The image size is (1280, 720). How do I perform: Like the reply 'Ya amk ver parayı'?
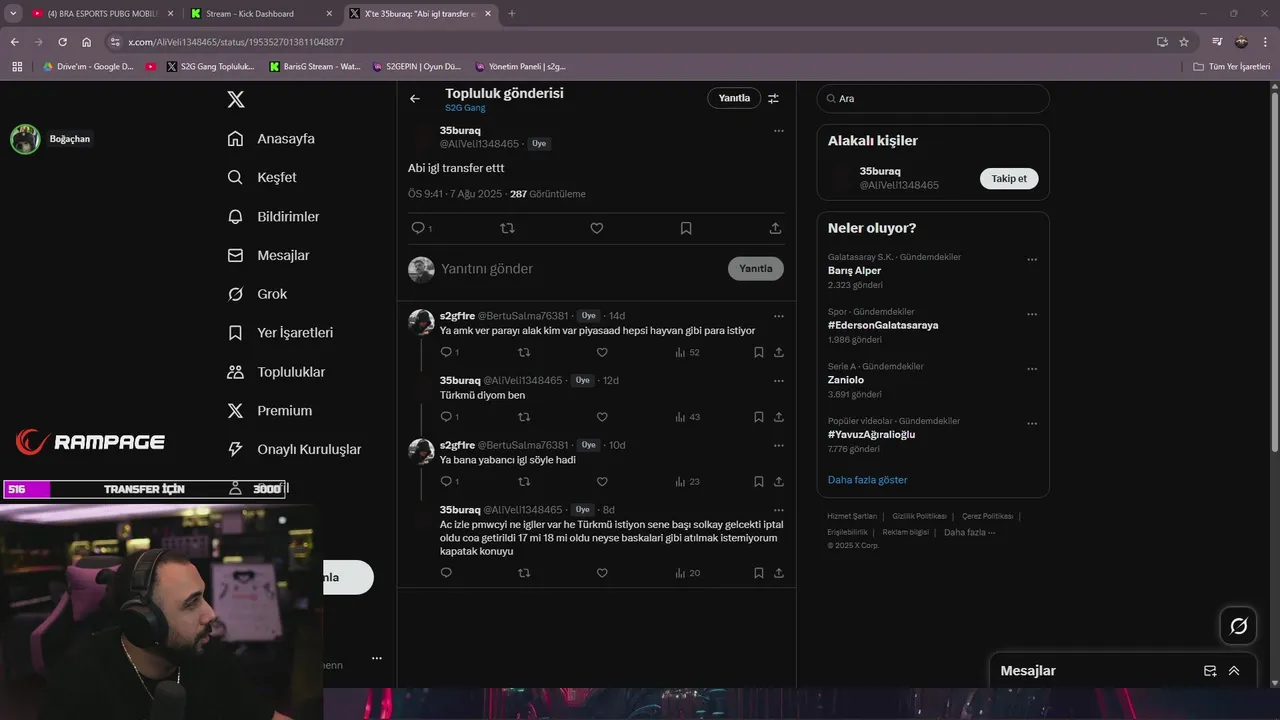602,352
